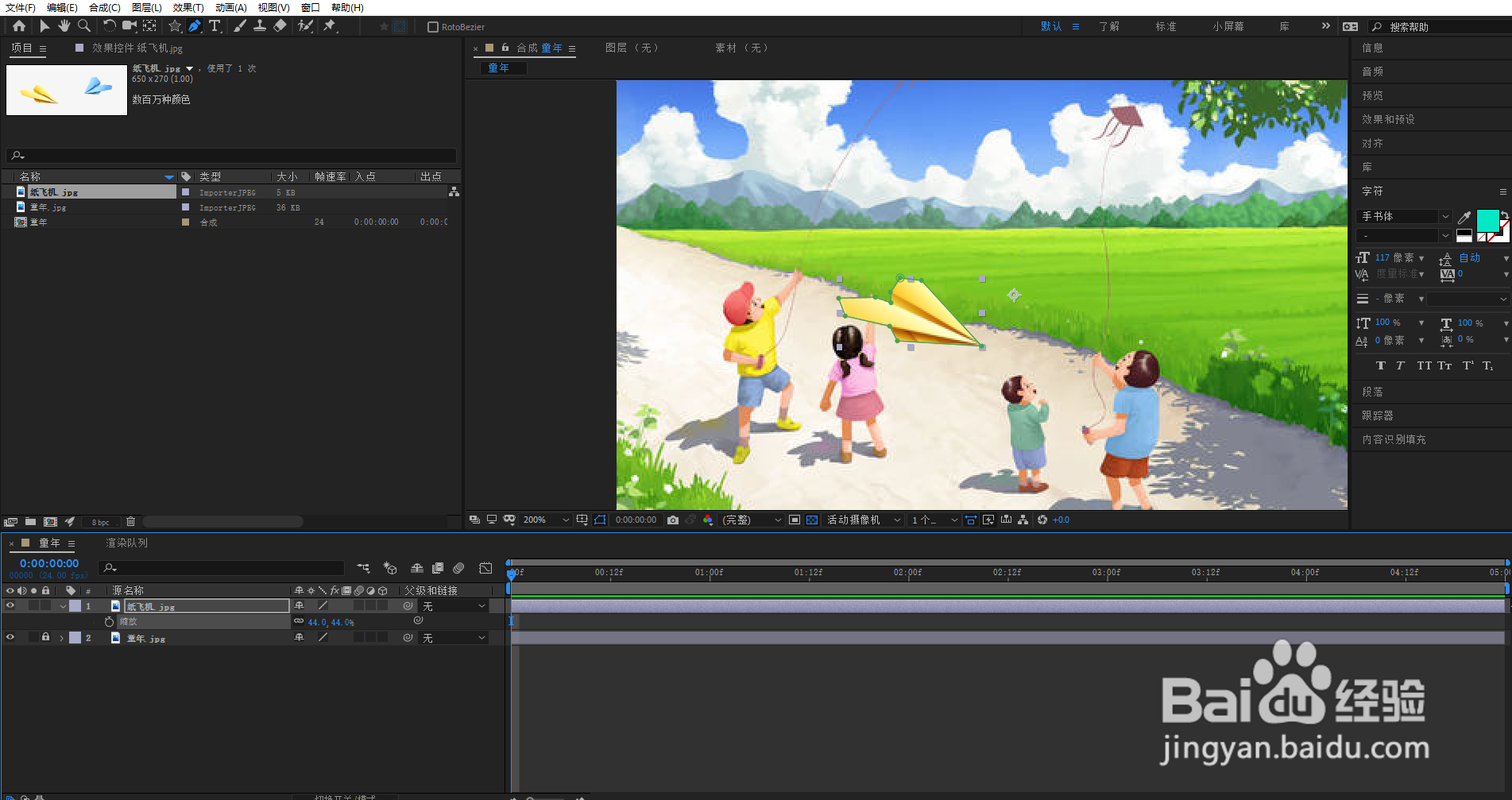This screenshot has width=1512, height=800.
Task: Click the Home icon in the toolbar
Action: tap(19, 26)
